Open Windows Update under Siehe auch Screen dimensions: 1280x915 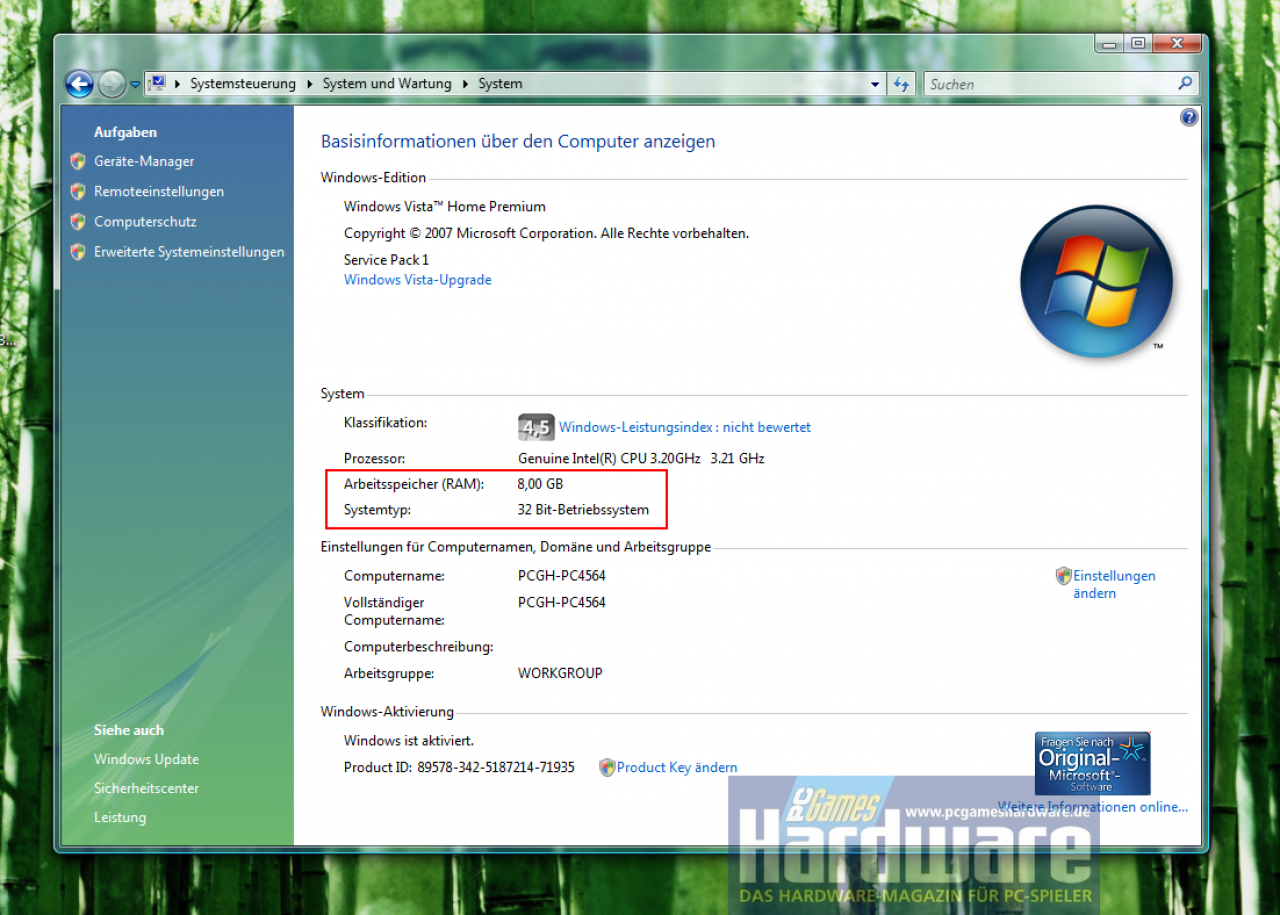(x=146, y=759)
